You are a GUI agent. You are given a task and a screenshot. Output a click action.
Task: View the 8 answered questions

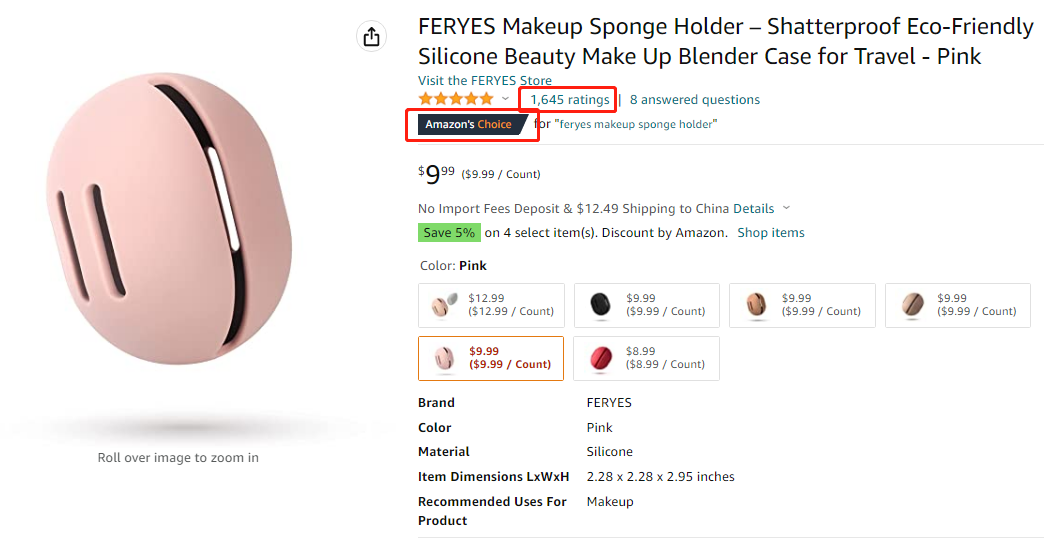(695, 99)
